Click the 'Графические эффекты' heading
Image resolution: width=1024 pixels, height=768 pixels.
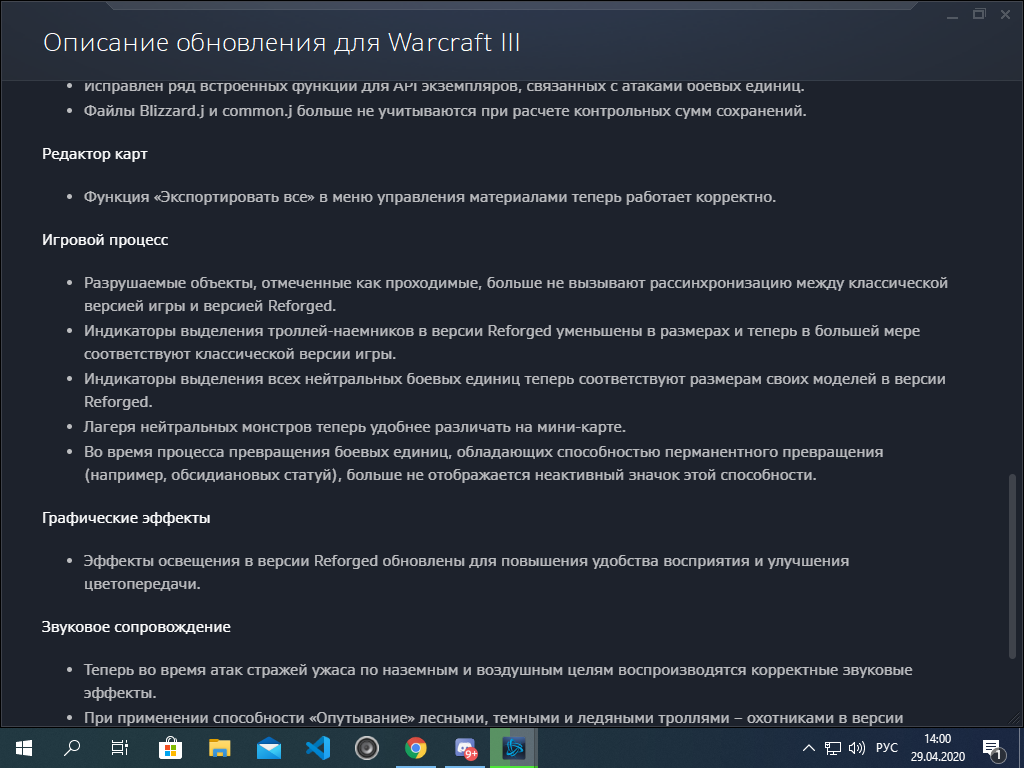click(x=126, y=518)
